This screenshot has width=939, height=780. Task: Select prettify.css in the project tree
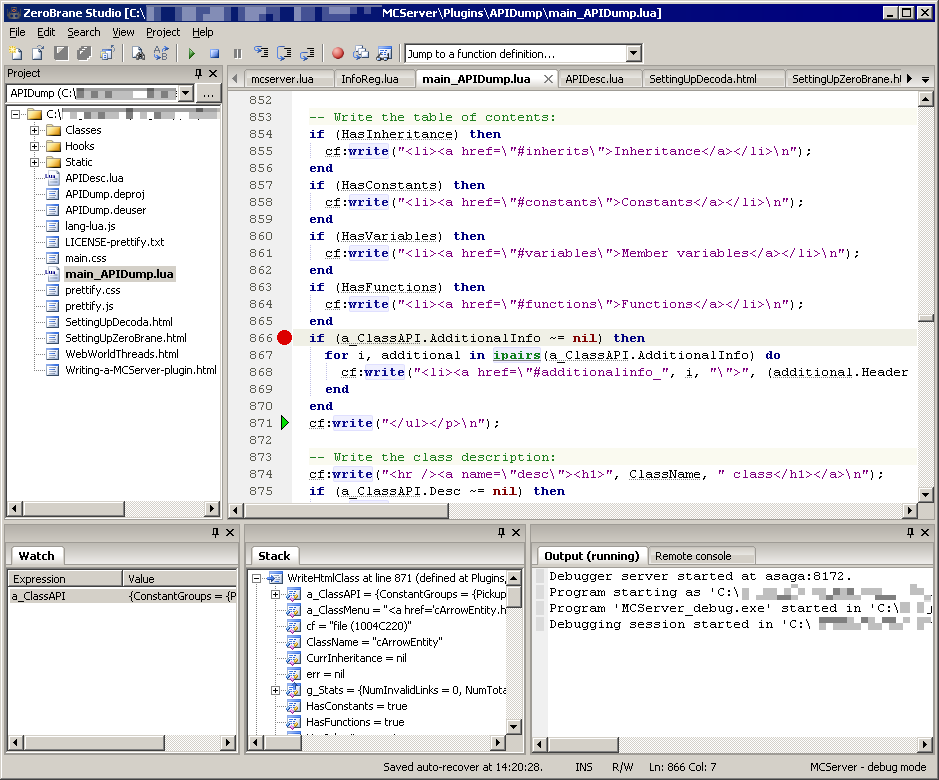click(92, 290)
